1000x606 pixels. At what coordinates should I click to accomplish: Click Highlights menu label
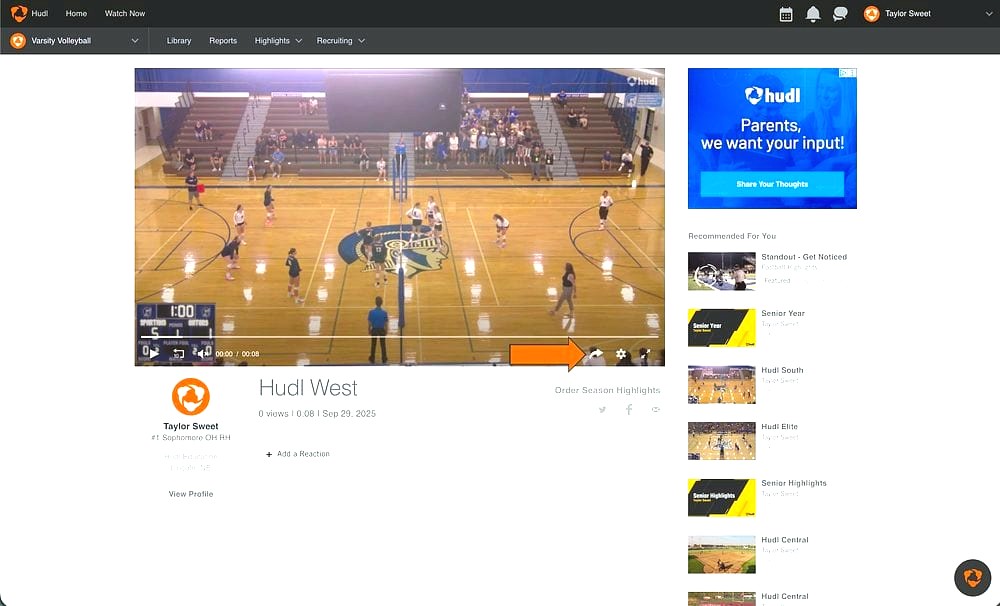coord(272,41)
